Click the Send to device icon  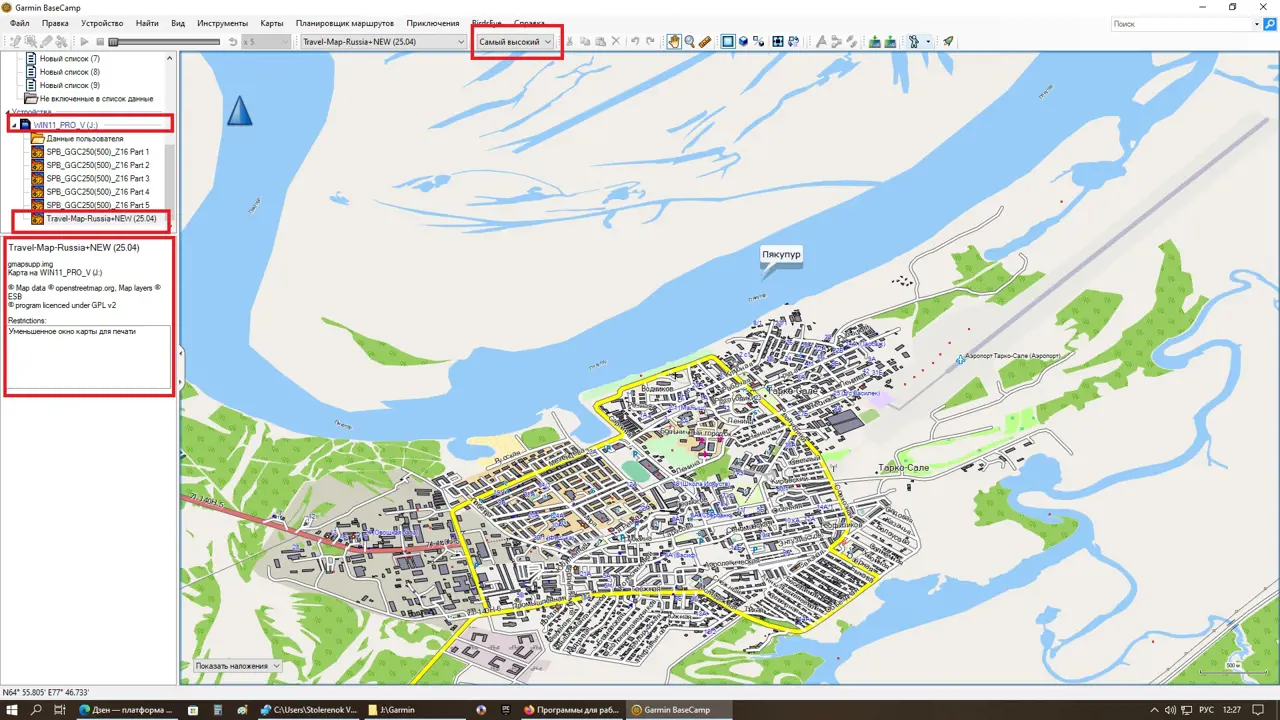[x=875, y=42]
